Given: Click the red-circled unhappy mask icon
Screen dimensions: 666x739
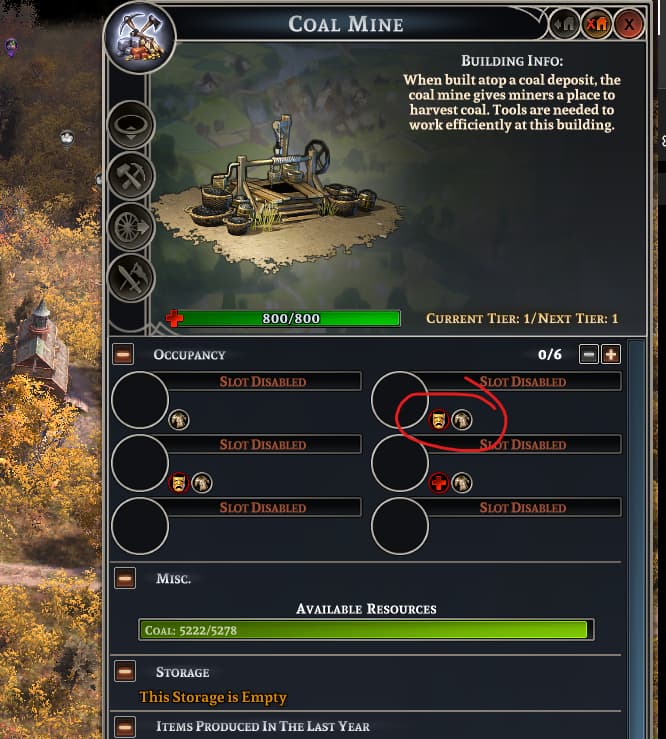Looking at the screenshot, I should [x=438, y=419].
